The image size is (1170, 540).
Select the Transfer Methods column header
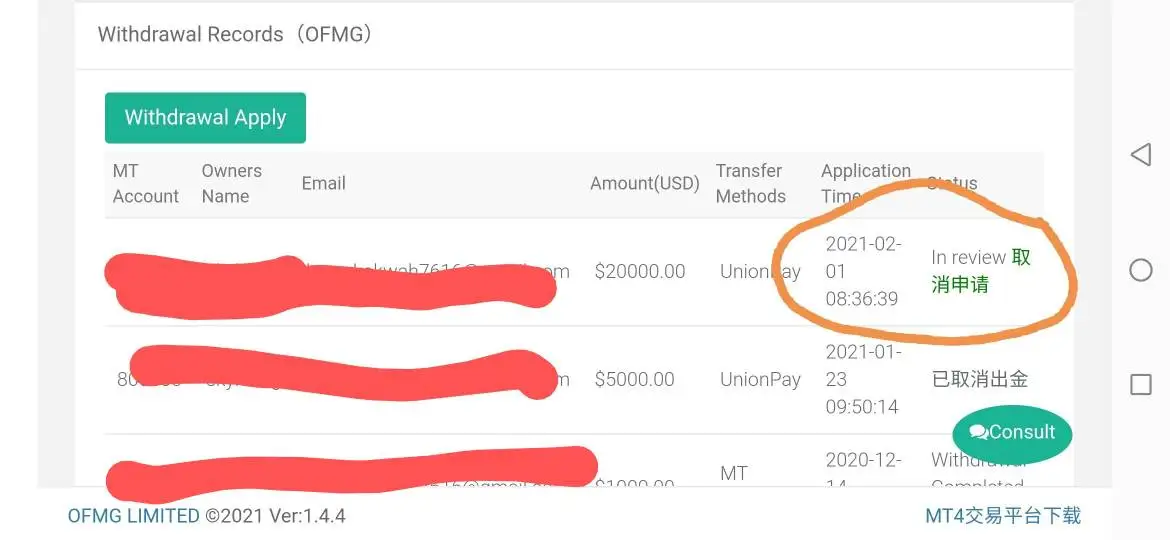[x=751, y=184]
